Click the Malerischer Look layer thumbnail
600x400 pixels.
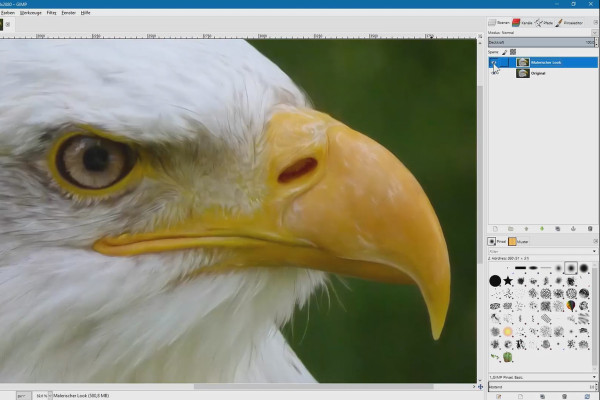(x=523, y=62)
